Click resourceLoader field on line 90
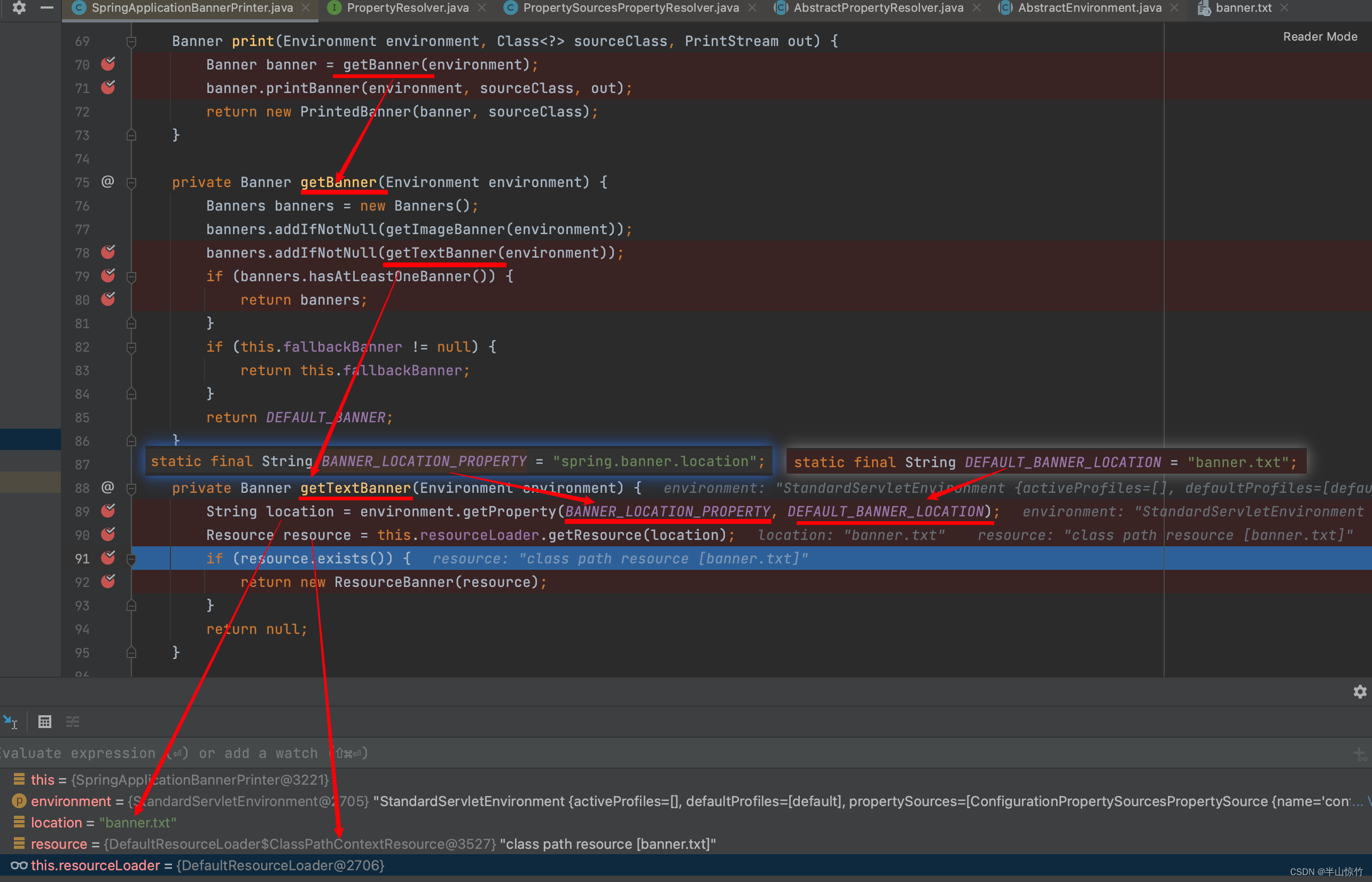The image size is (1372, 882). tap(479, 535)
